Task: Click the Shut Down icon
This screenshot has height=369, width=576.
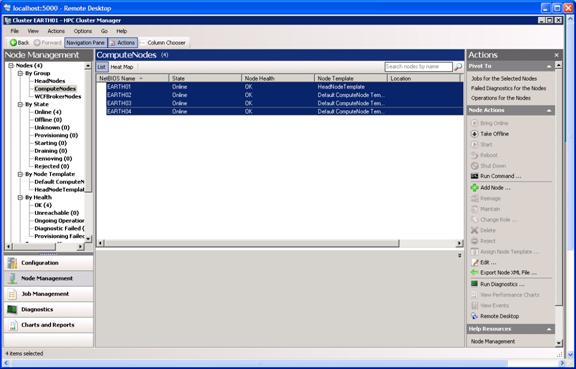Action: click(x=474, y=166)
